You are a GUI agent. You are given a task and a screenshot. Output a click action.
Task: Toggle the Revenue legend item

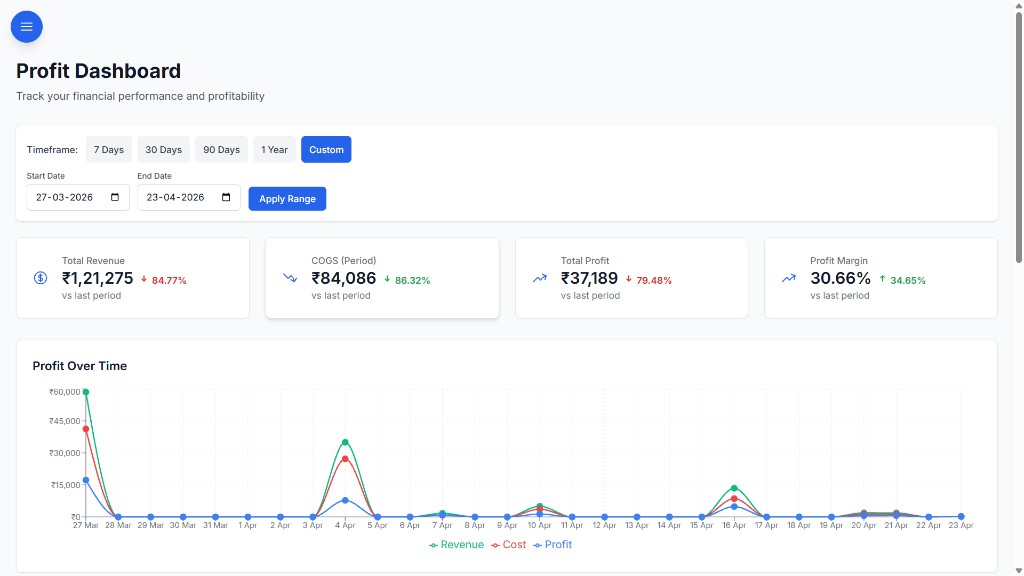[456, 545]
